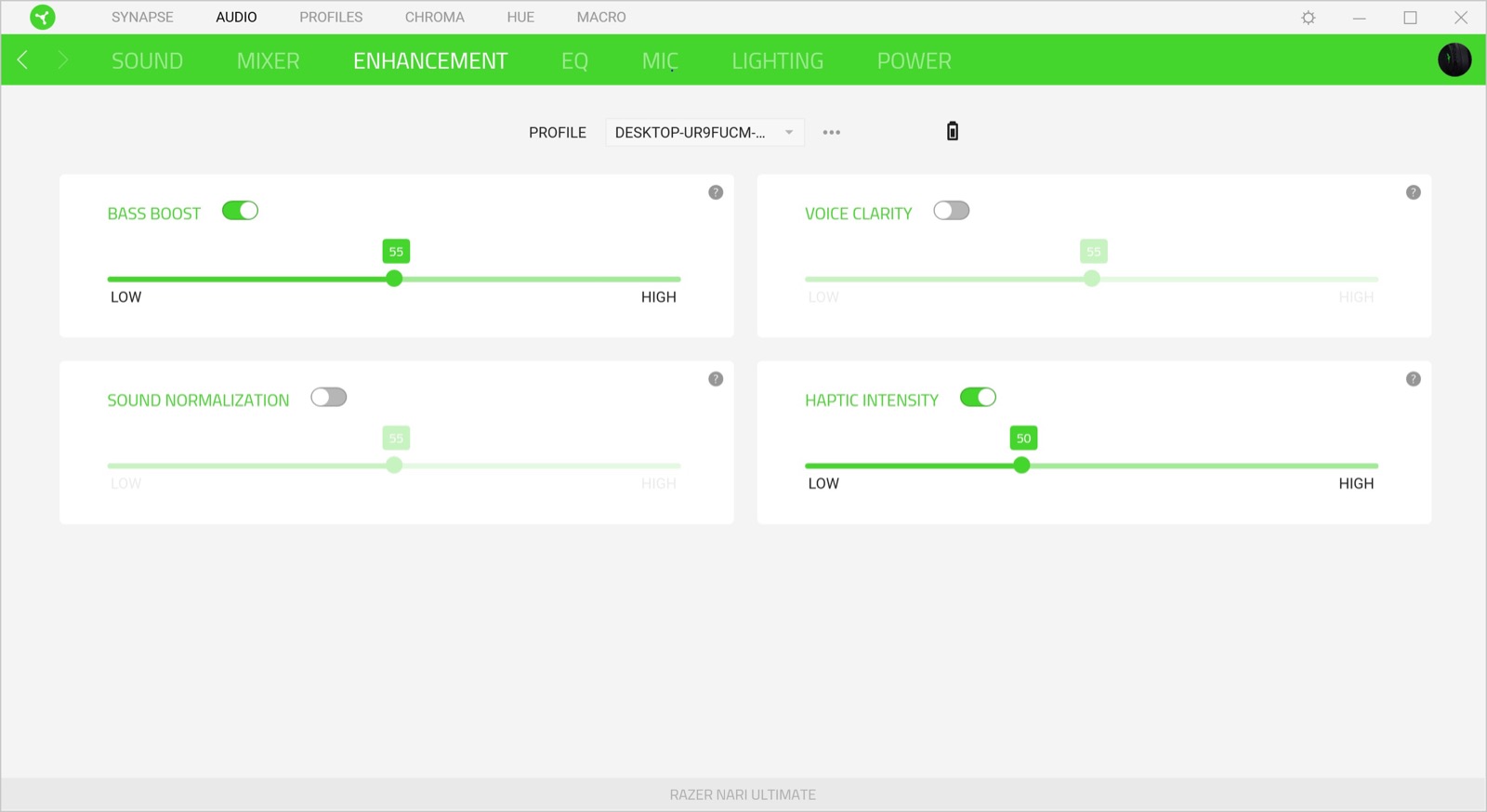Open the user profile avatar
Viewport: 1487px width, 812px height.
pyautogui.click(x=1454, y=59)
